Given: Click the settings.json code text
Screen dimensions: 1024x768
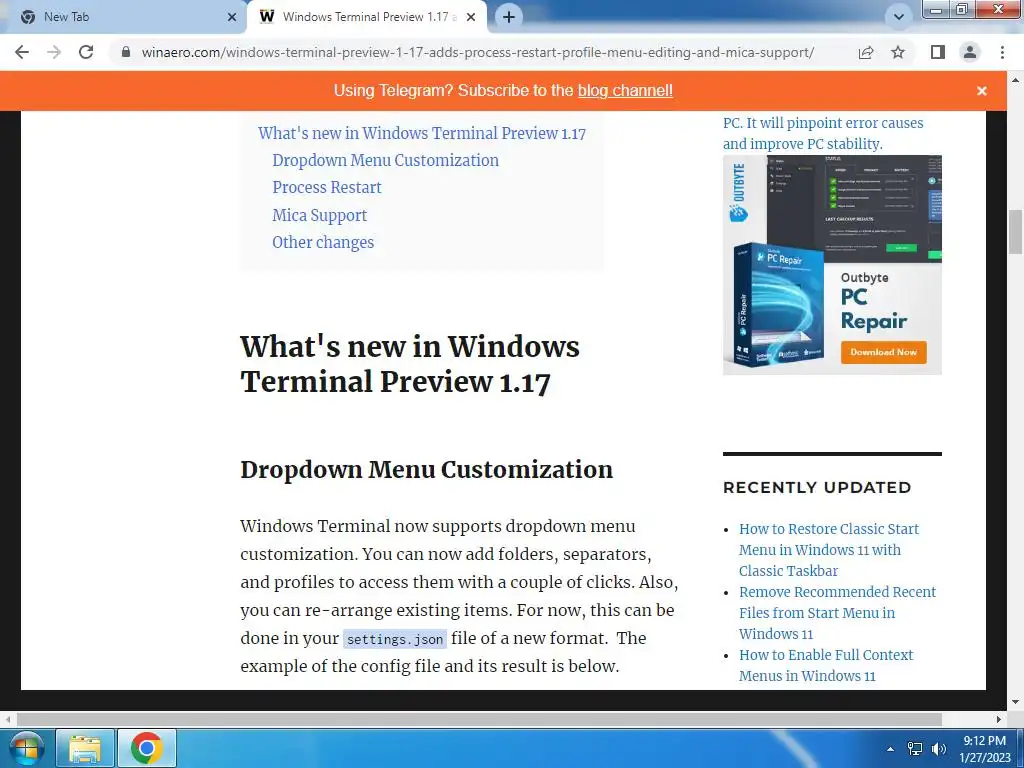Looking at the screenshot, I should tap(394, 639).
